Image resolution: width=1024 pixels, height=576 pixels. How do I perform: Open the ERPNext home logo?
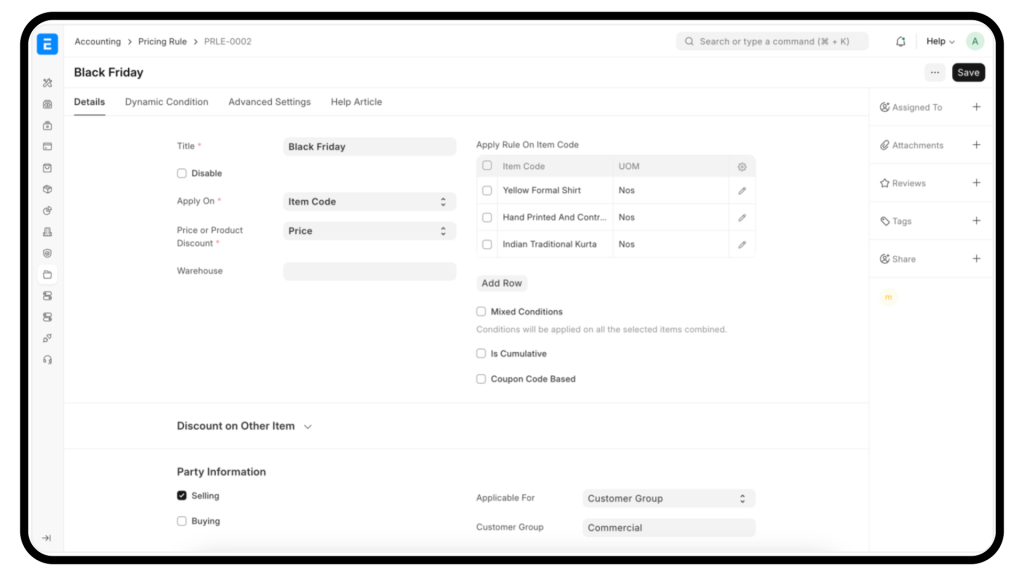pos(47,43)
